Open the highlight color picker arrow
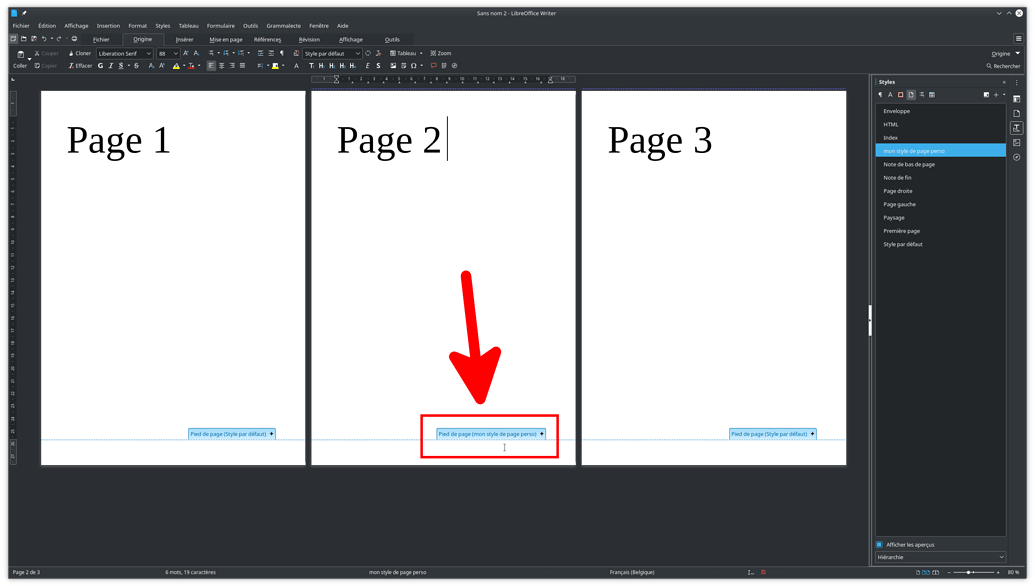The width and height of the screenshot is (1035, 586). pos(185,65)
